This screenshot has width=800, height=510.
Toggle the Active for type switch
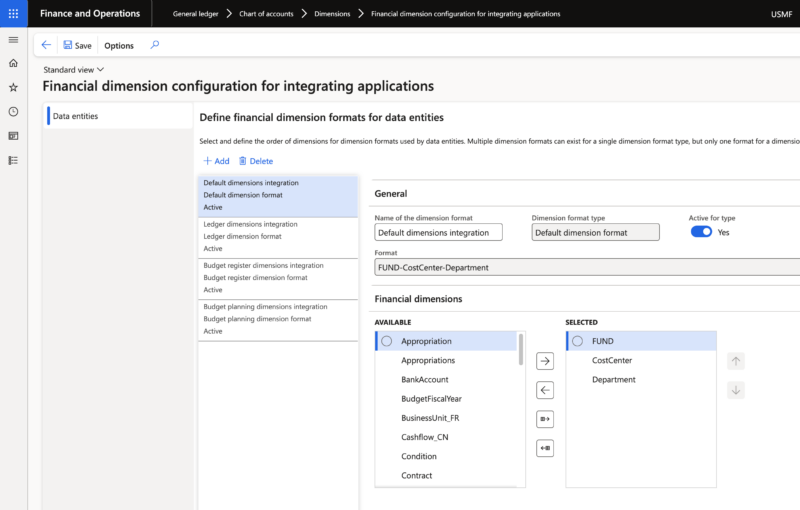(701, 232)
